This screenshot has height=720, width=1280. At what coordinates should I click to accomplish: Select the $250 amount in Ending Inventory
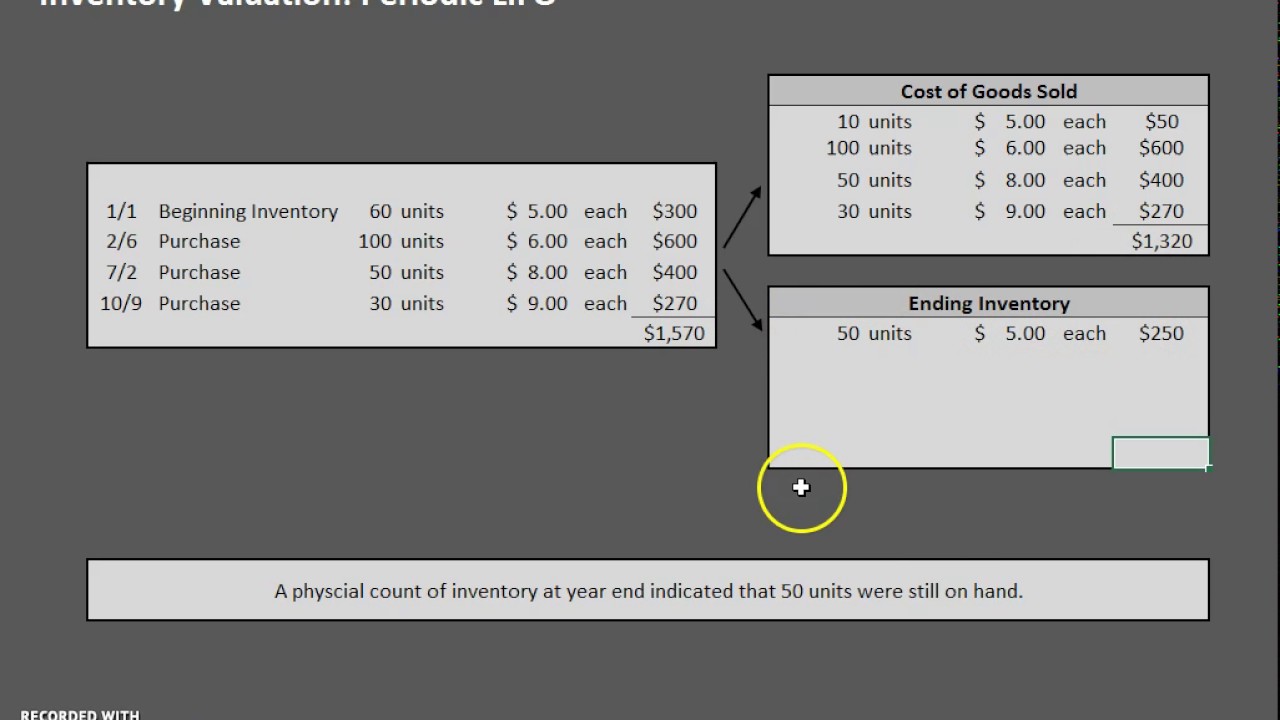click(x=1161, y=333)
